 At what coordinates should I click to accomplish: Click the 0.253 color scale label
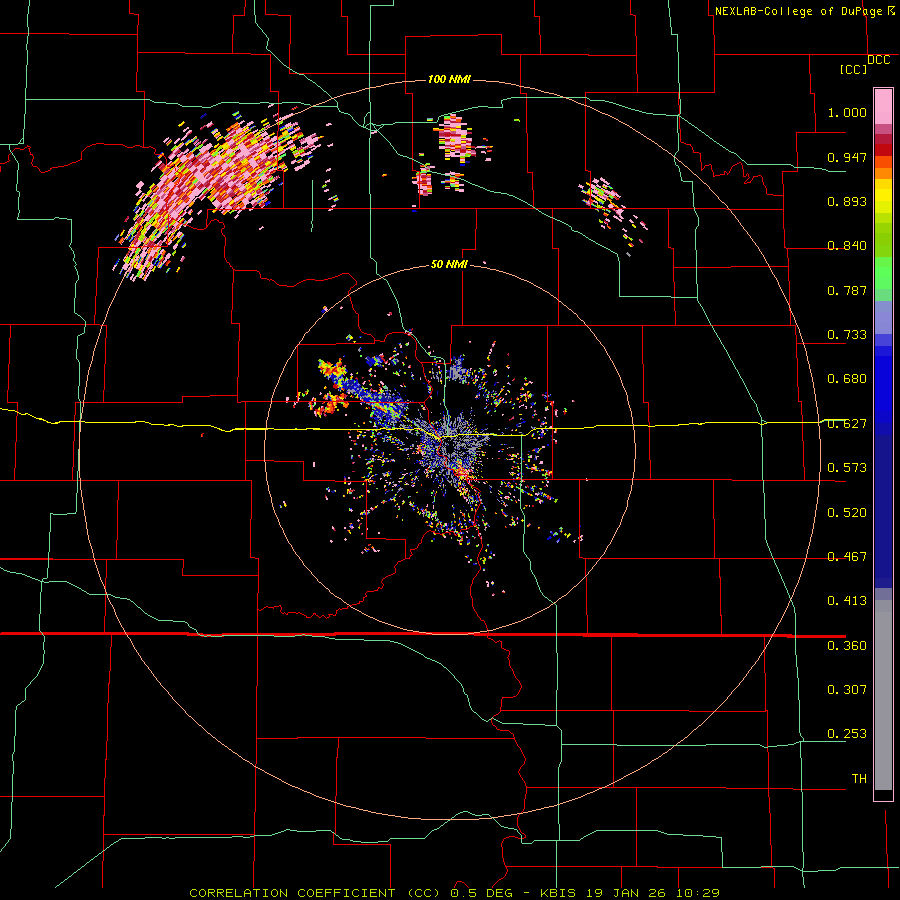[x=847, y=734]
